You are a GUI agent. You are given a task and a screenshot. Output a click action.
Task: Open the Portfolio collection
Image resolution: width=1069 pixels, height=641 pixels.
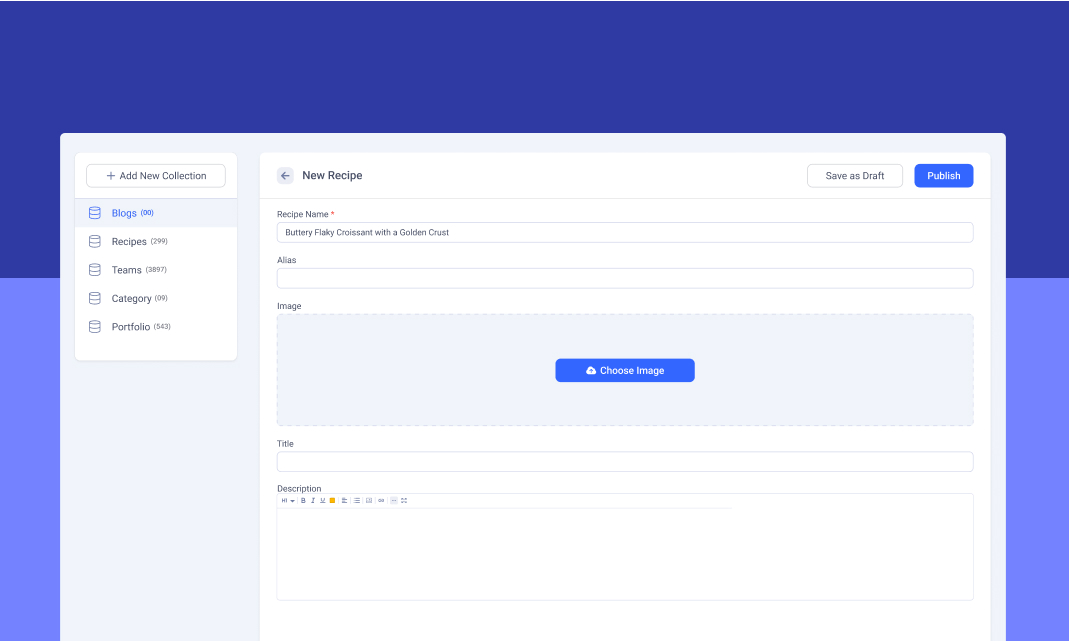131,327
